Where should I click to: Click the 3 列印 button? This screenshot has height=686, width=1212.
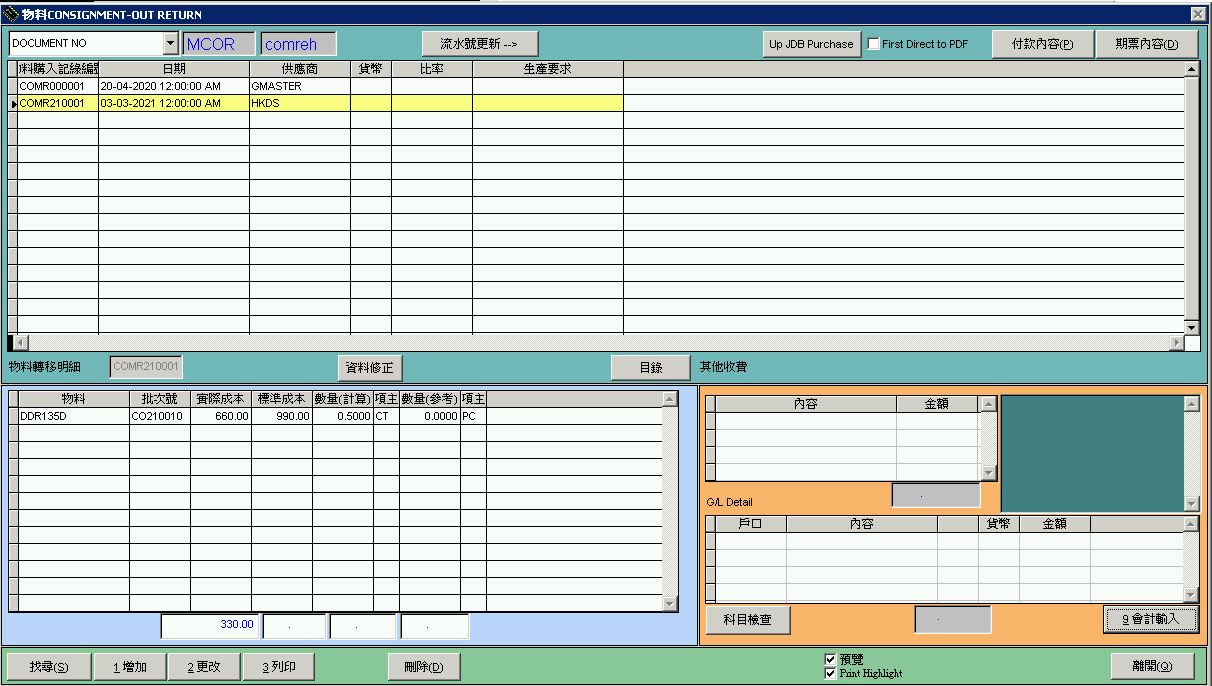pos(279,667)
